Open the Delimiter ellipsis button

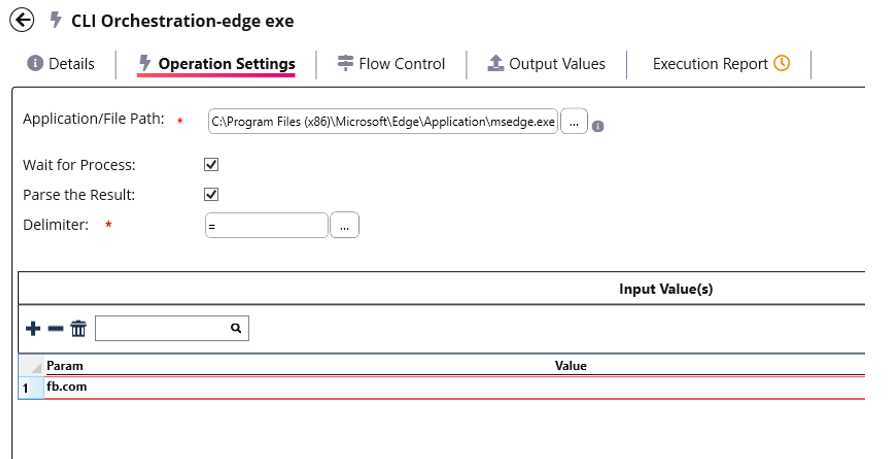[x=345, y=225]
